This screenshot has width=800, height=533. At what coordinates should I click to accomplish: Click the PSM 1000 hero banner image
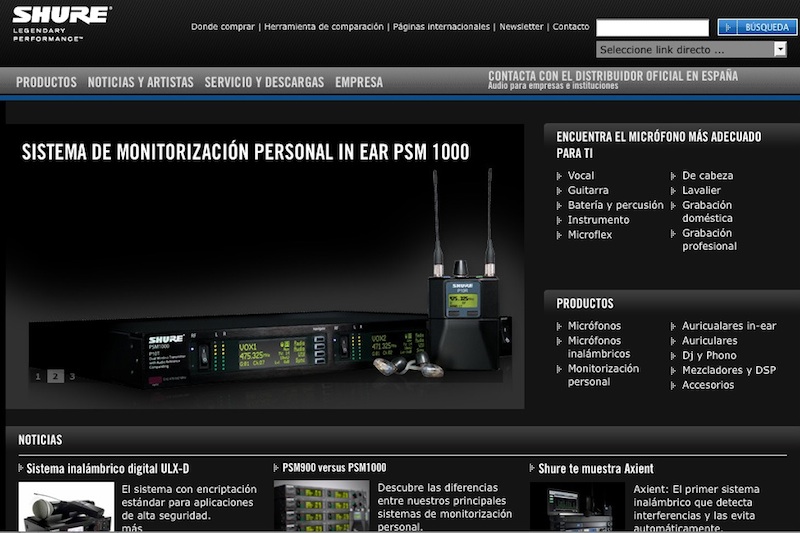265,266
